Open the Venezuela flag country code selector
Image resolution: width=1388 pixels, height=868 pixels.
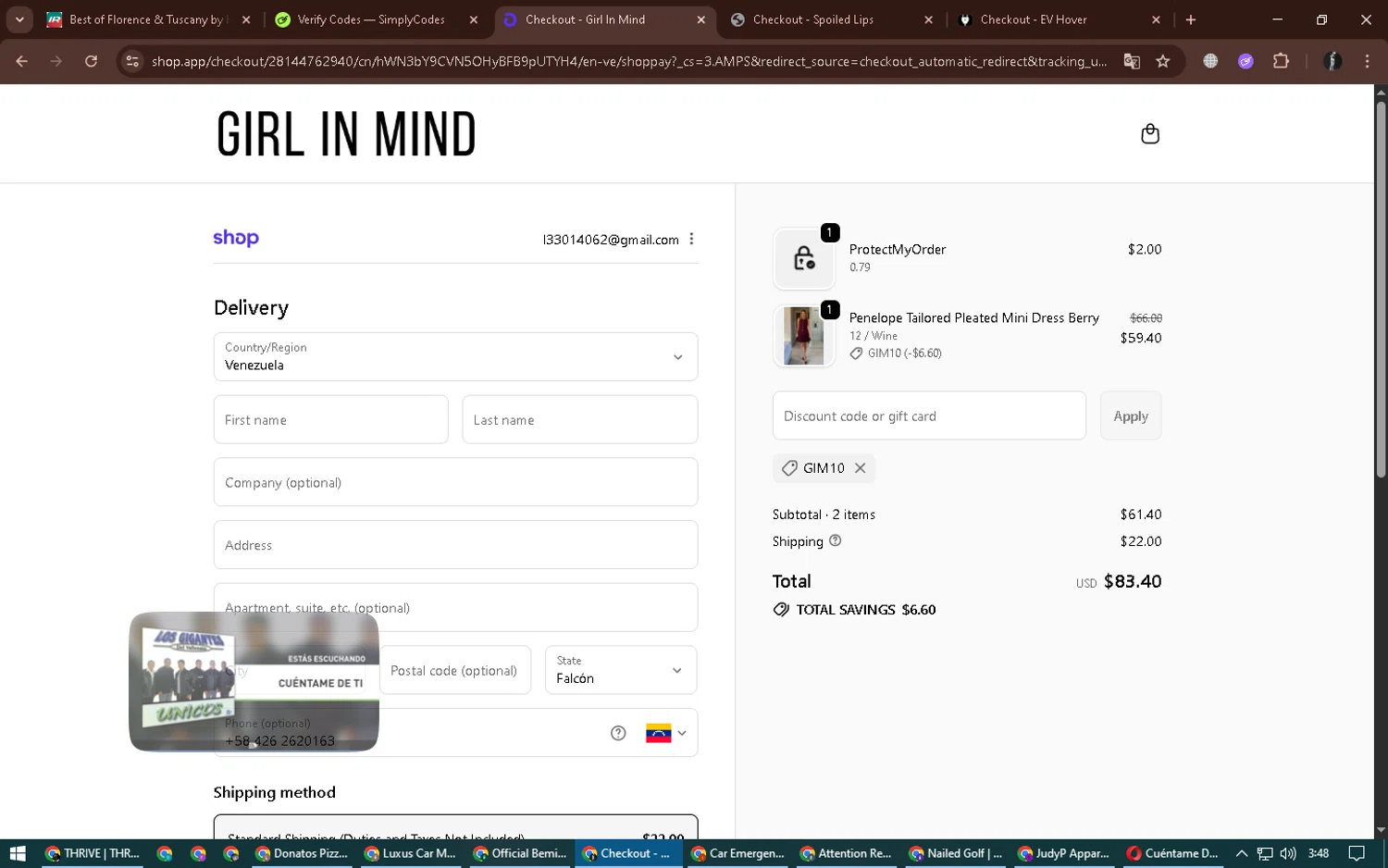(665, 733)
